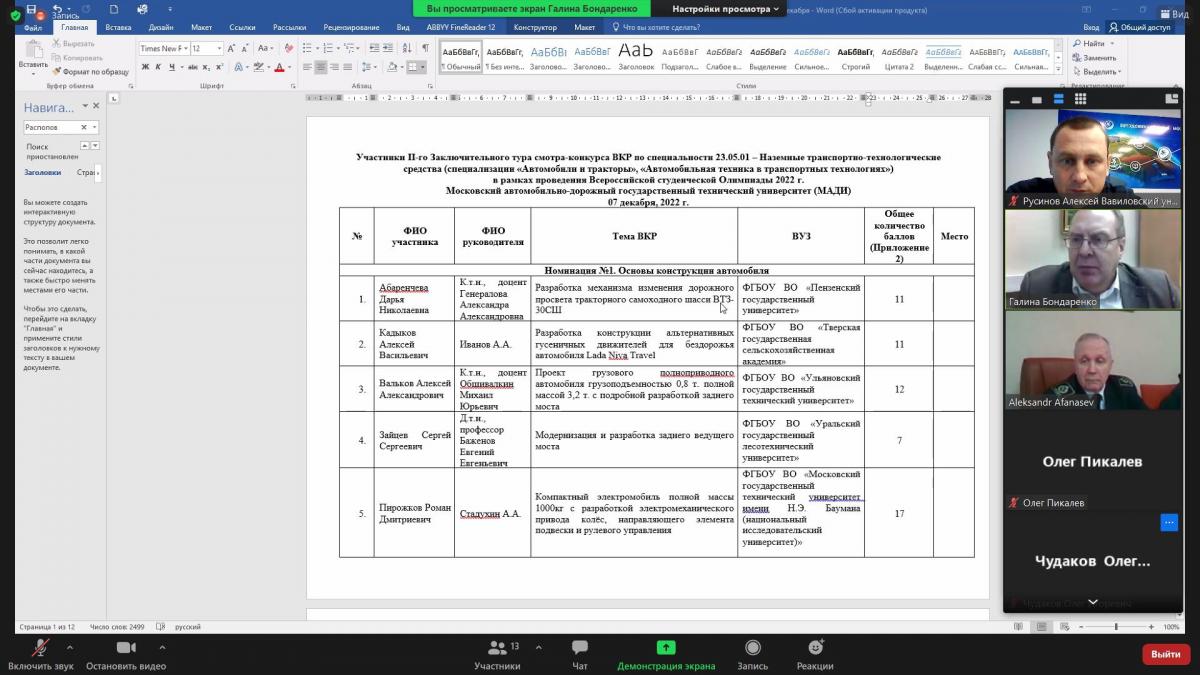Click bulleted list icon
Screen dimensions: 1200x675
(x=307, y=48)
